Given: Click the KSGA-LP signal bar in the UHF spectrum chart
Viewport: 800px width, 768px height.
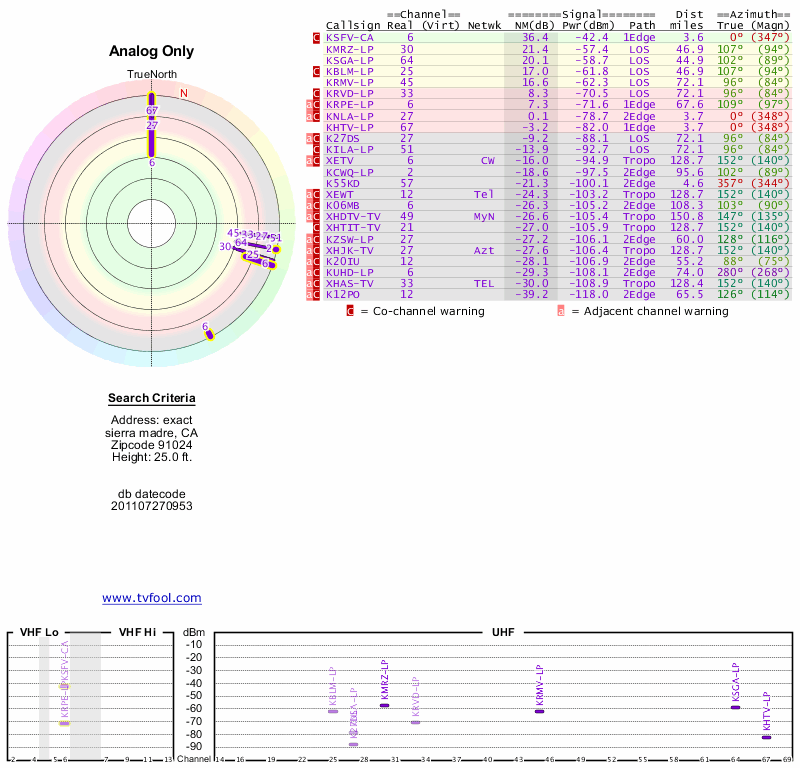Looking at the screenshot, I should pos(735,707).
